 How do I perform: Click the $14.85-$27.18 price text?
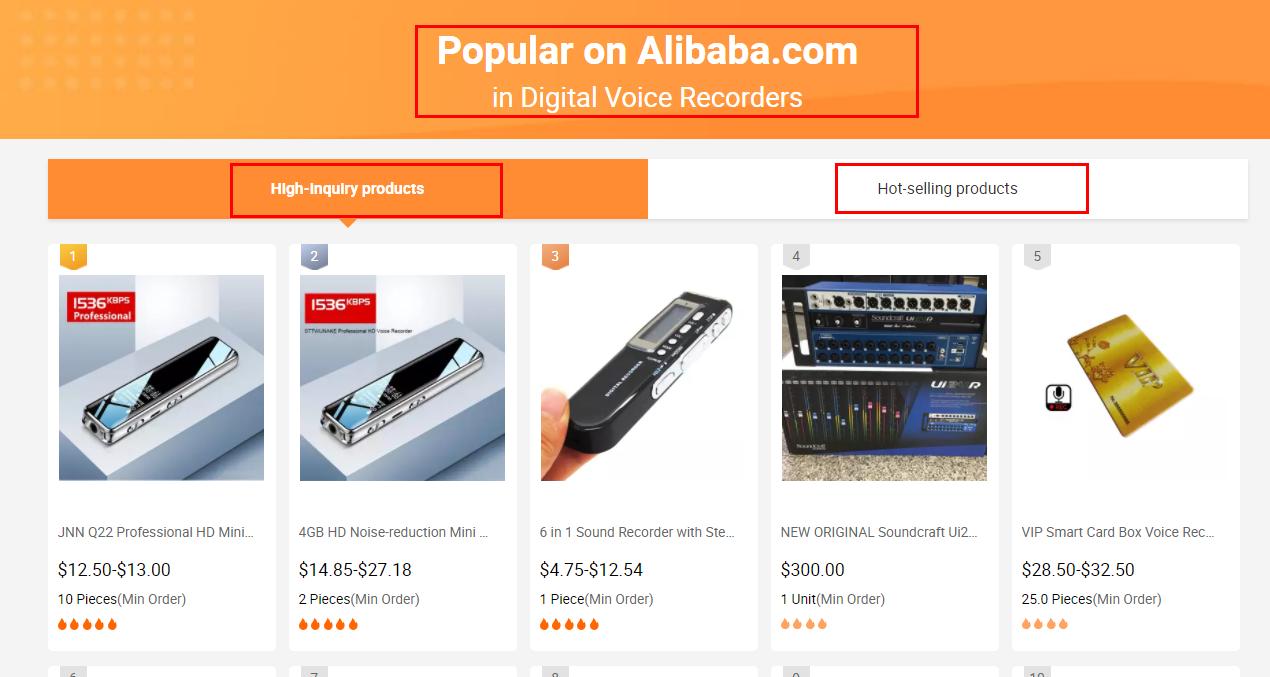[355, 570]
